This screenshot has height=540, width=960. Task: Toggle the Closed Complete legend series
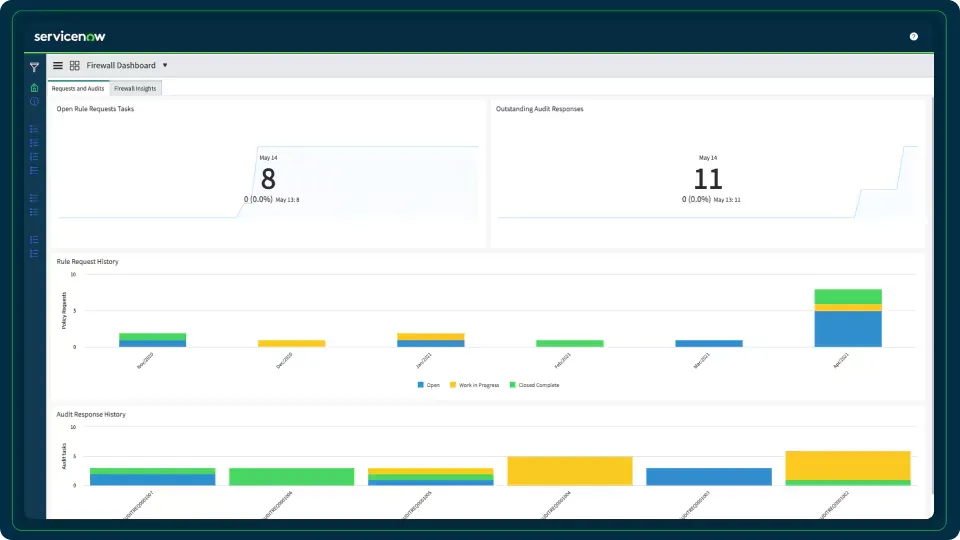534,385
